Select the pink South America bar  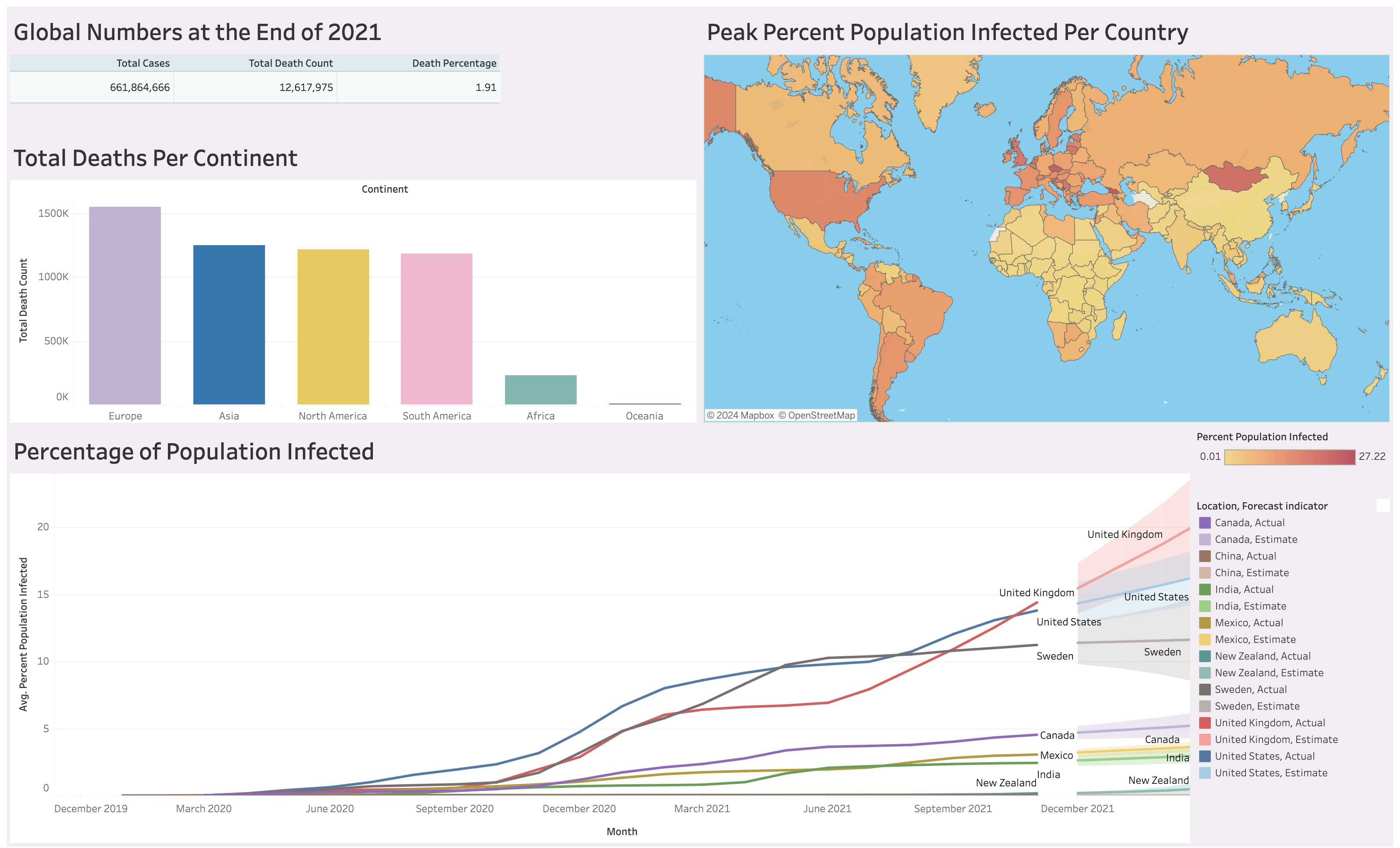tap(436, 329)
